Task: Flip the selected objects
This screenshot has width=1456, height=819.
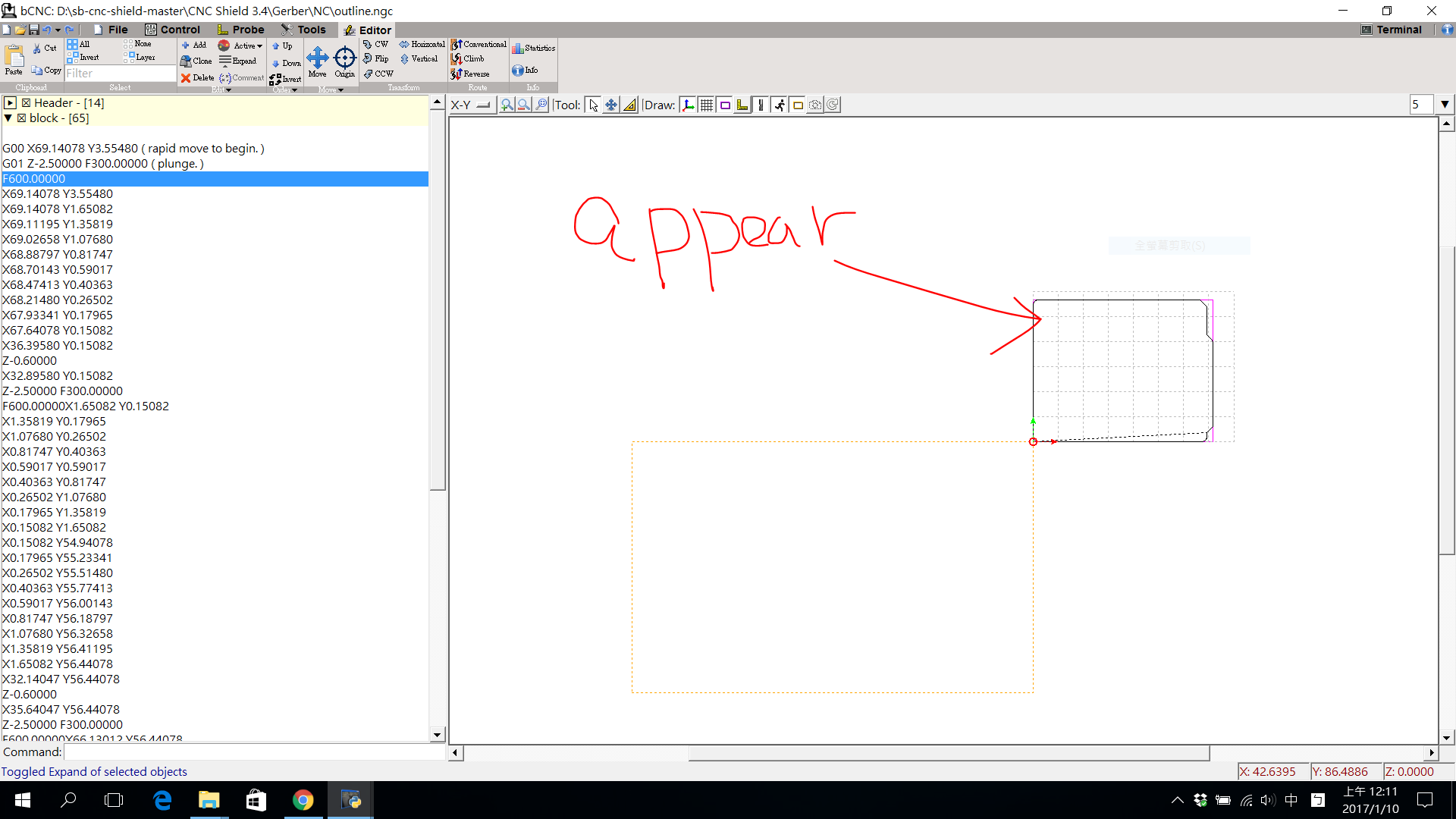Action: click(375, 59)
